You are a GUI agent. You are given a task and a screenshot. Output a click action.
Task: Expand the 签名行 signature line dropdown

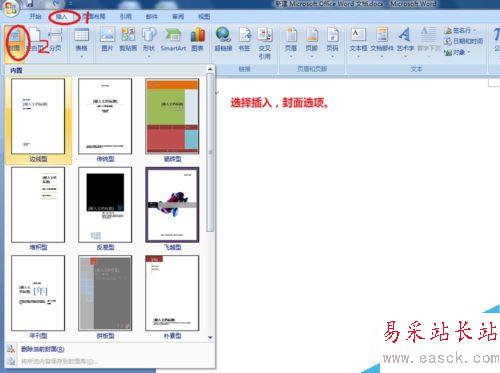[x=460, y=30]
